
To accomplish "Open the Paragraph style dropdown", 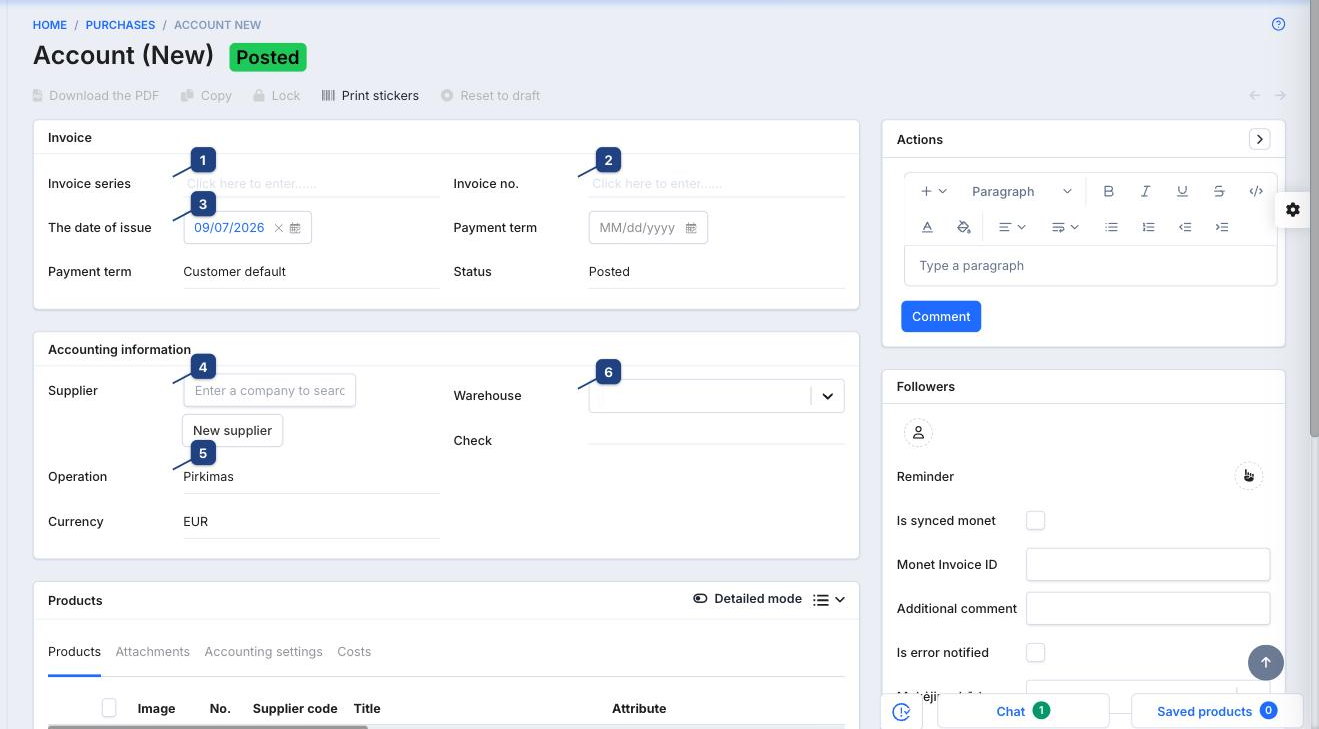I will 1021,191.
